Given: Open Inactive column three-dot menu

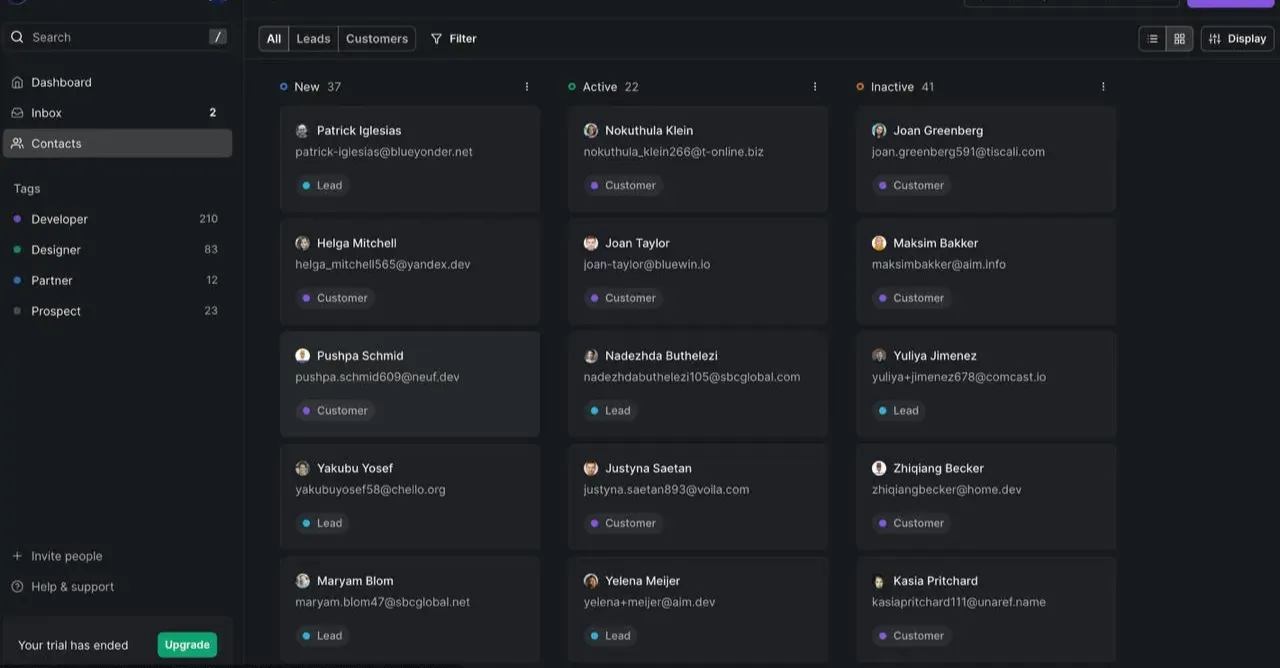Looking at the screenshot, I should point(1103,87).
